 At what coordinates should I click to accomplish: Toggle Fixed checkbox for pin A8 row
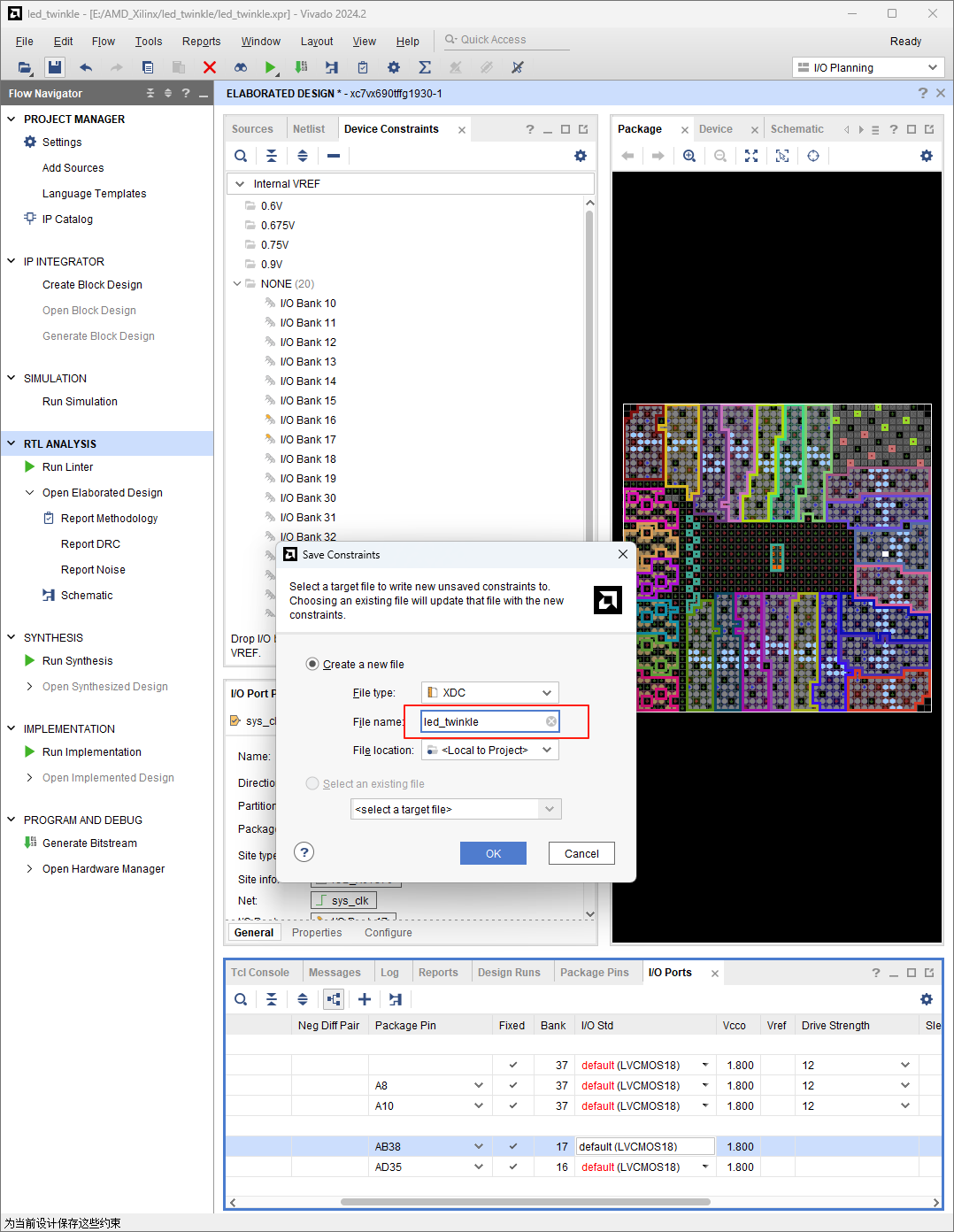tap(513, 1085)
